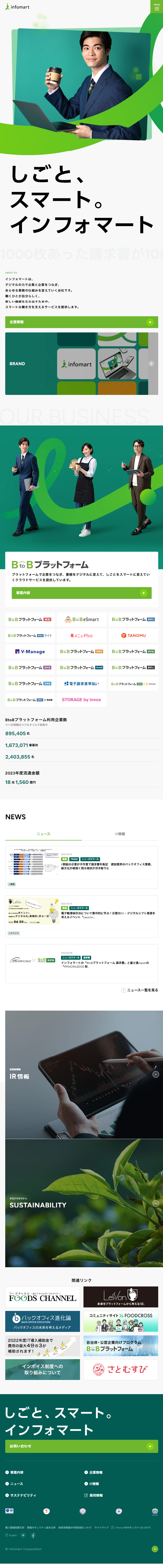This screenshot has width=163, height=1568.
Task: Open the TANOMU service logo
Action: [x=133, y=636]
